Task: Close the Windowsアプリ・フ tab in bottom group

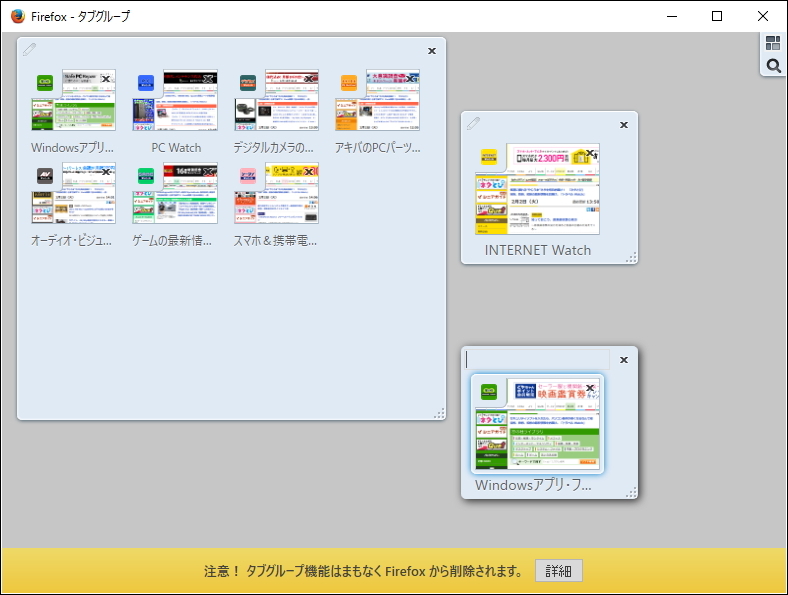Action: tap(590, 388)
